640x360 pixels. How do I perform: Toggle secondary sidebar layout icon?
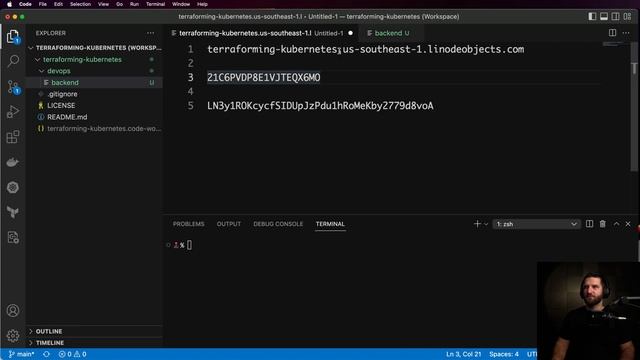[x=616, y=16]
